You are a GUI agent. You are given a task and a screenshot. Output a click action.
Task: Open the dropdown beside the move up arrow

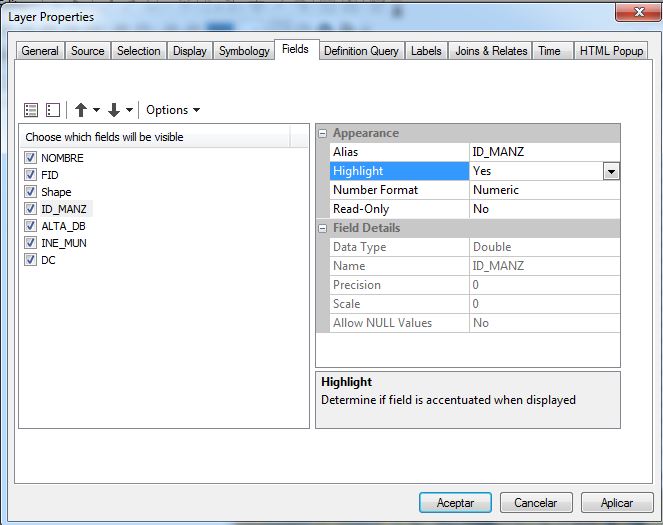coord(97,110)
